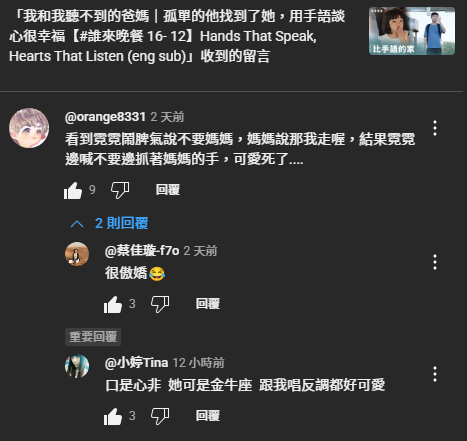Image resolution: width=467 pixels, height=441 pixels.
Task: Reply to @蔡佳璇-f7o using 回覆
Action: pos(208,304)
